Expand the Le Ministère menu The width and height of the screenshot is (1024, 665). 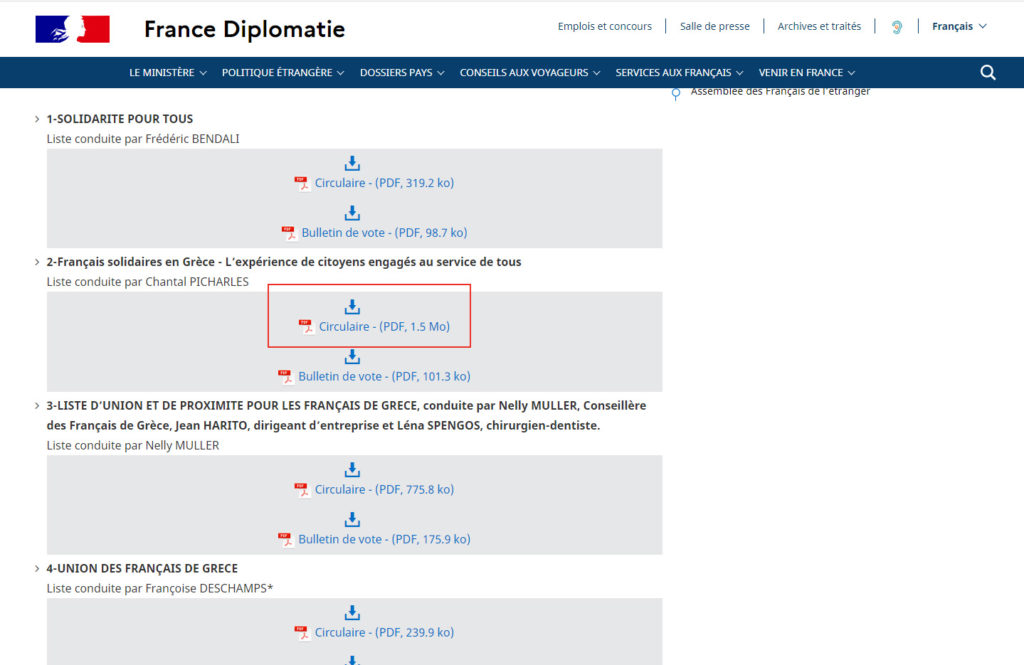pos(167,73)
